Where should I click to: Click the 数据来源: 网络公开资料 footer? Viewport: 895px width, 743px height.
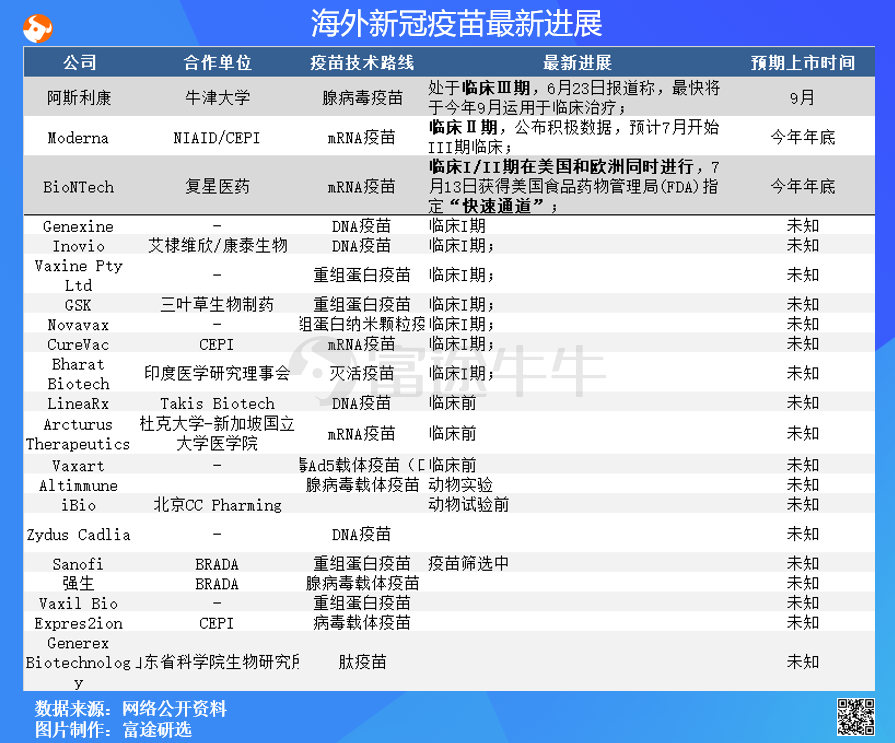tap(131, 709)
